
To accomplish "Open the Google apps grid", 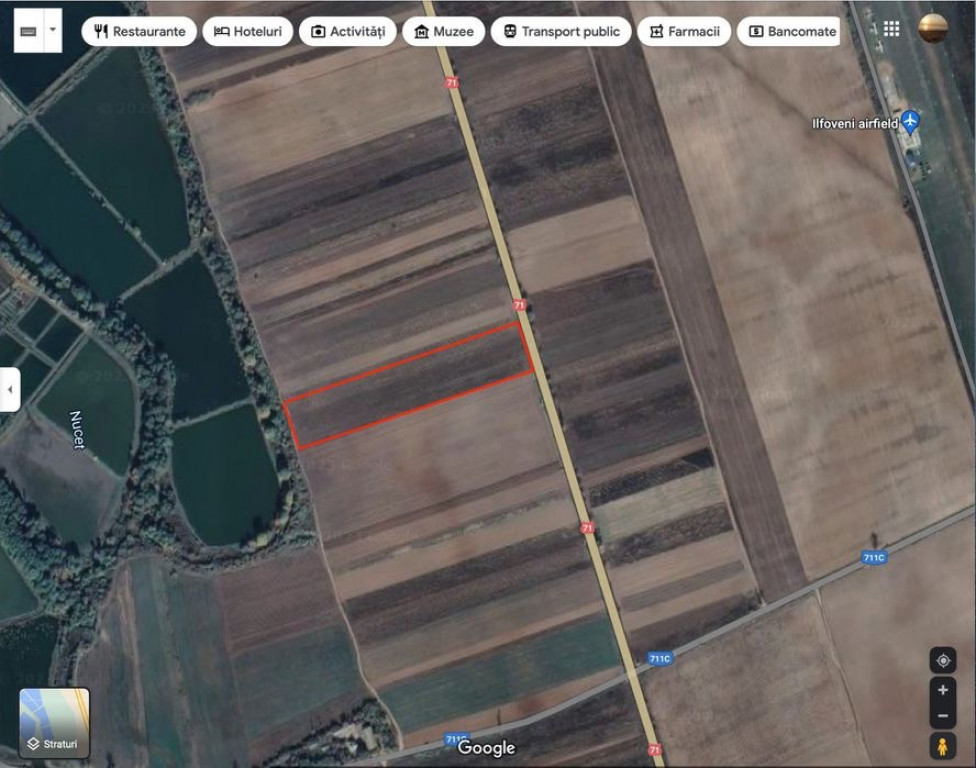I will (891, 29).
